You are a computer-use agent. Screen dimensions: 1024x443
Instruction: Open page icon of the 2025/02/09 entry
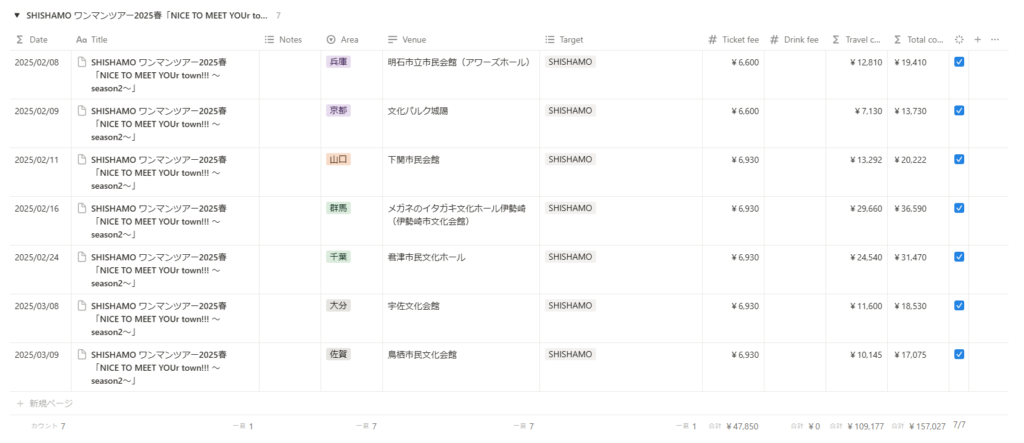coord(82,111)
